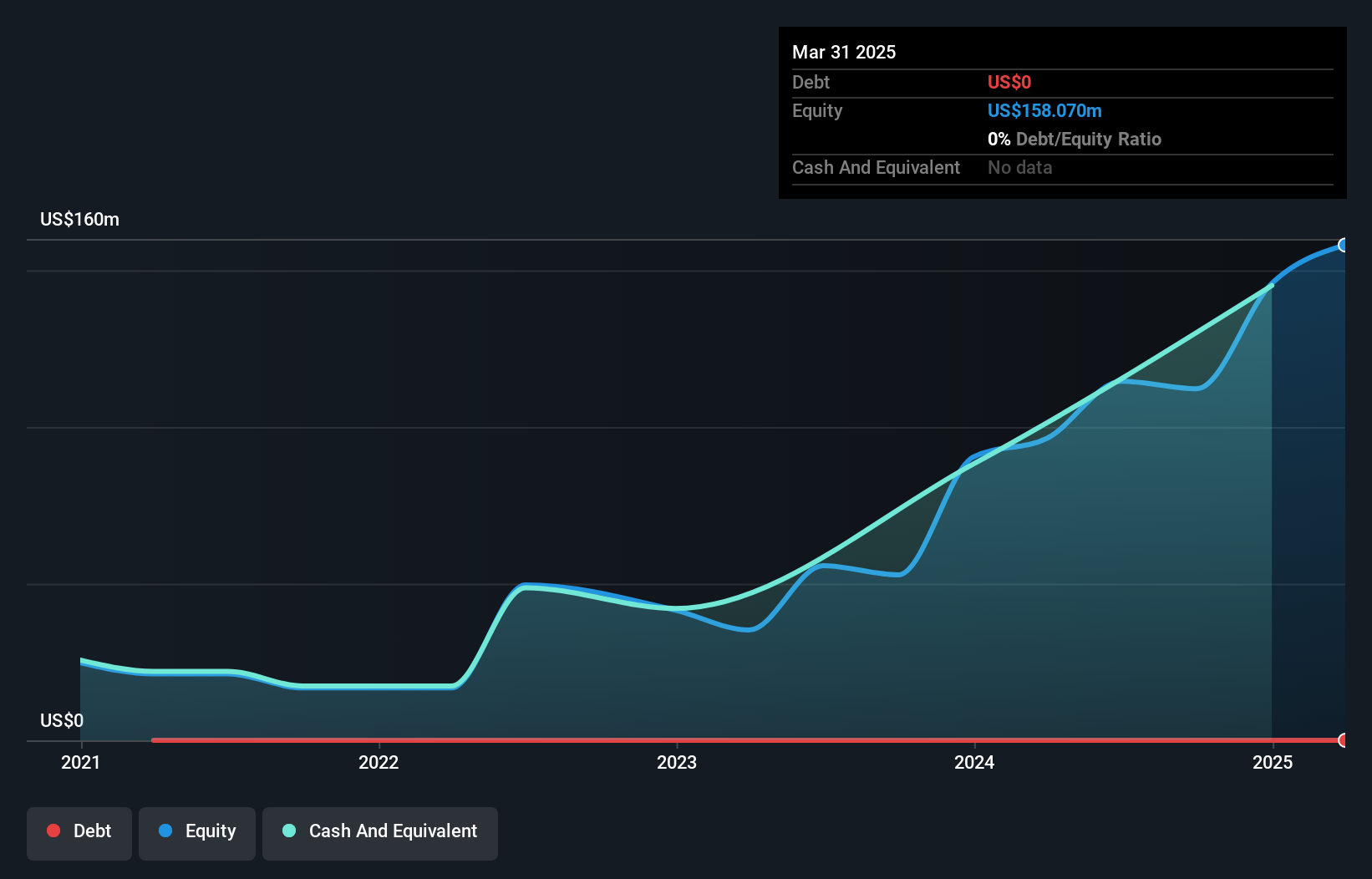
Task: Click the teal Cash And Equivalent legend dot
Action: (289, 831)
